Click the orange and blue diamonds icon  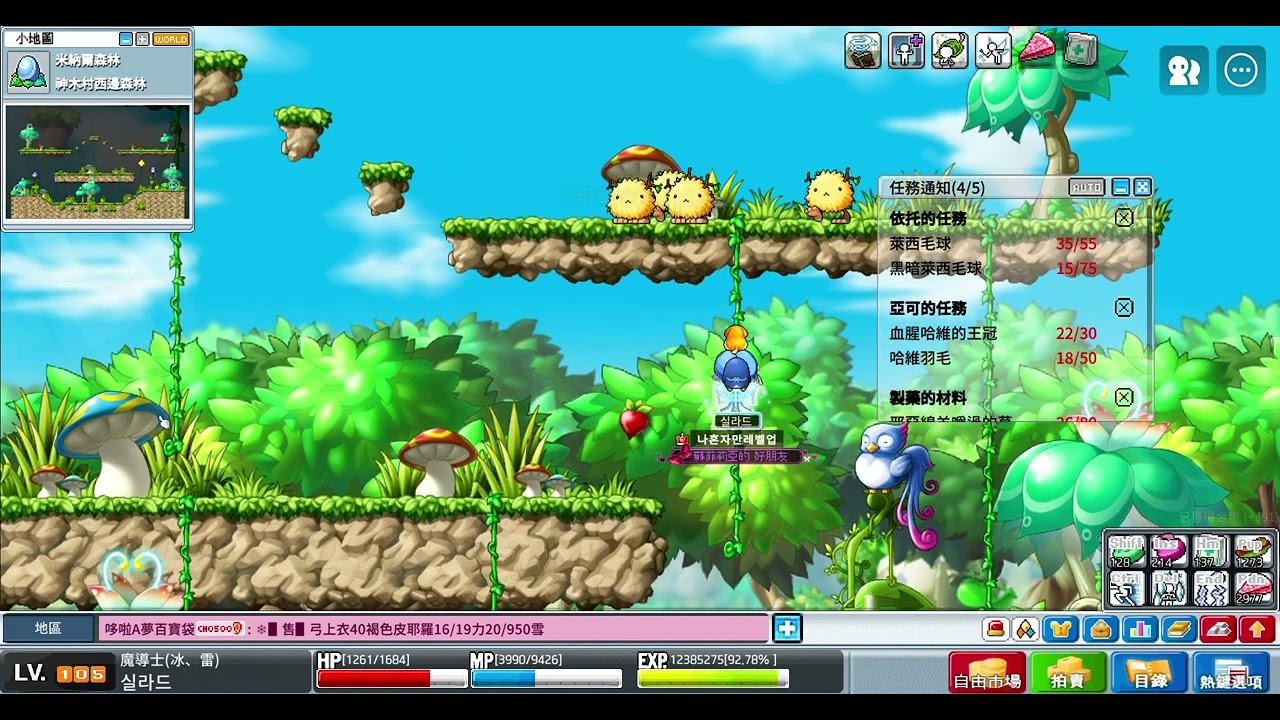pyautogui.click(x=1026, y=629)
